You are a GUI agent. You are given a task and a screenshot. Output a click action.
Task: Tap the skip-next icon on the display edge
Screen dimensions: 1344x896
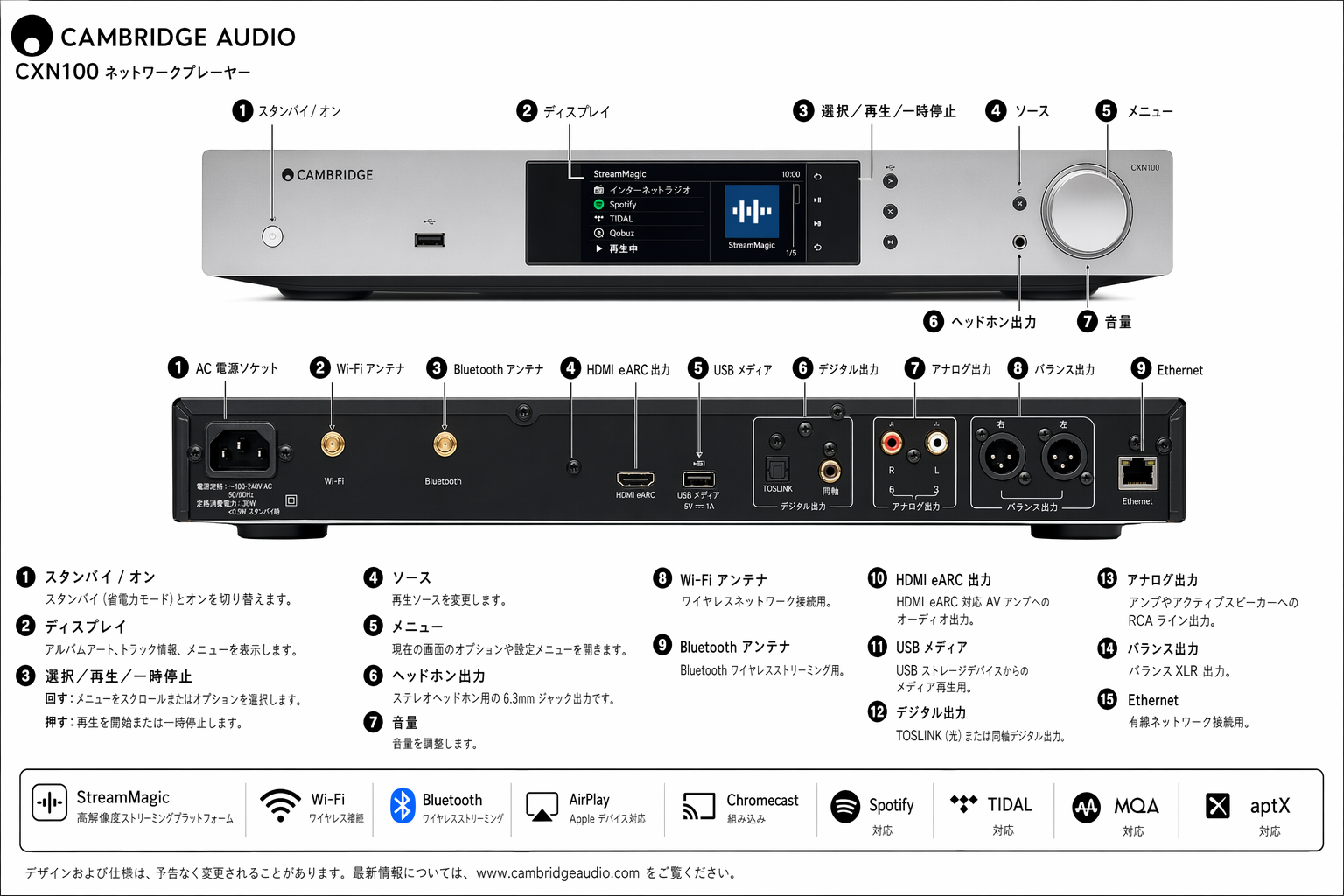point(817,224)
